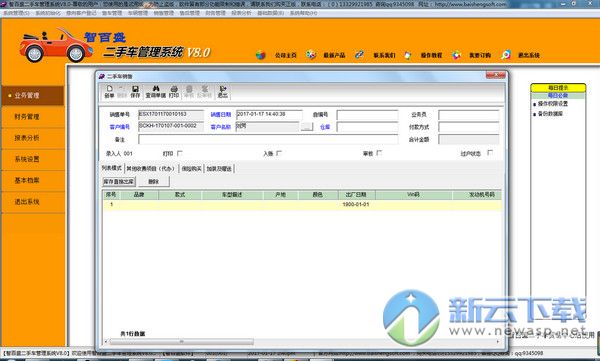Open 备份数据库 in right panel
The image size is (600, 361).
(550, 114)
